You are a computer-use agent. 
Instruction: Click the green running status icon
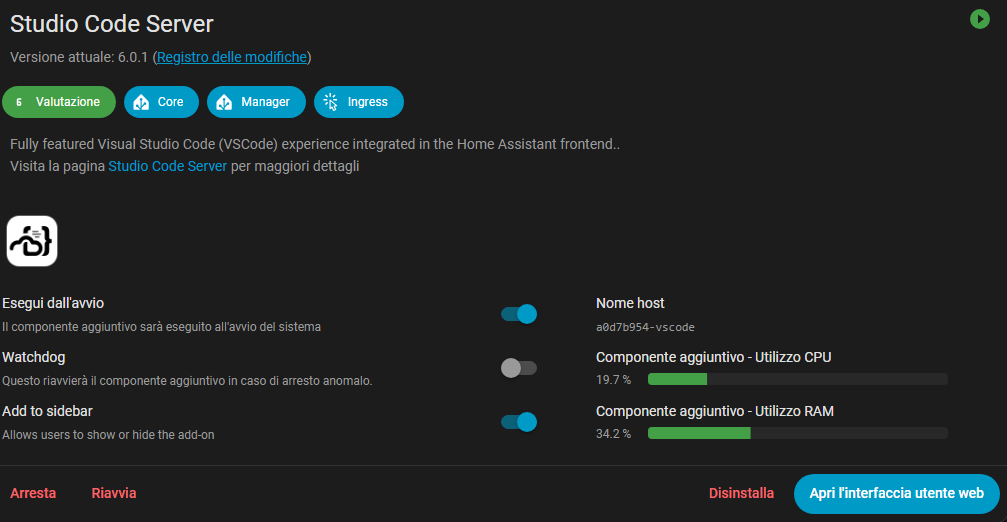click(x=979, y=19)
